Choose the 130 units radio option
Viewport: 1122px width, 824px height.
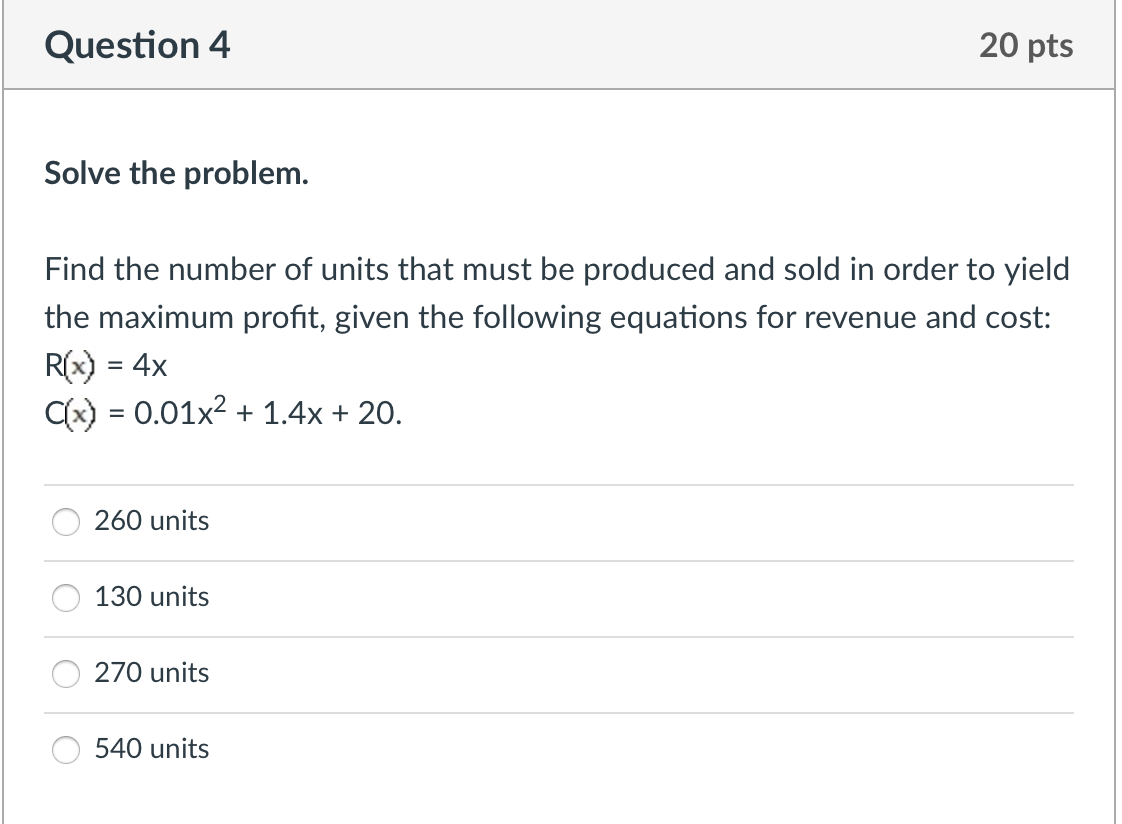pos(66,597)
